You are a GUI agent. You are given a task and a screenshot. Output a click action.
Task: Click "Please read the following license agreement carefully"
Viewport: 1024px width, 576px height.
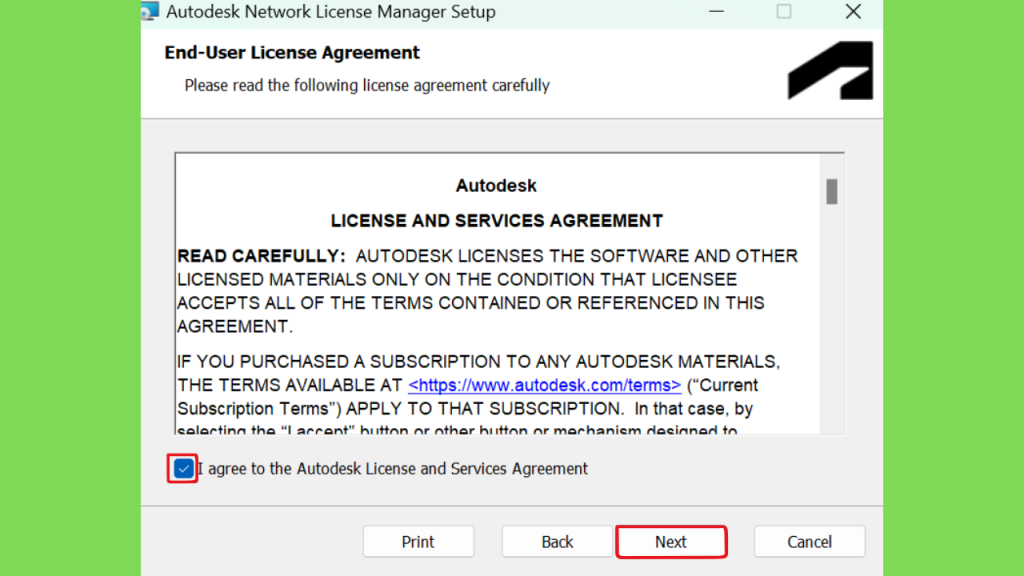coord(367,86)
